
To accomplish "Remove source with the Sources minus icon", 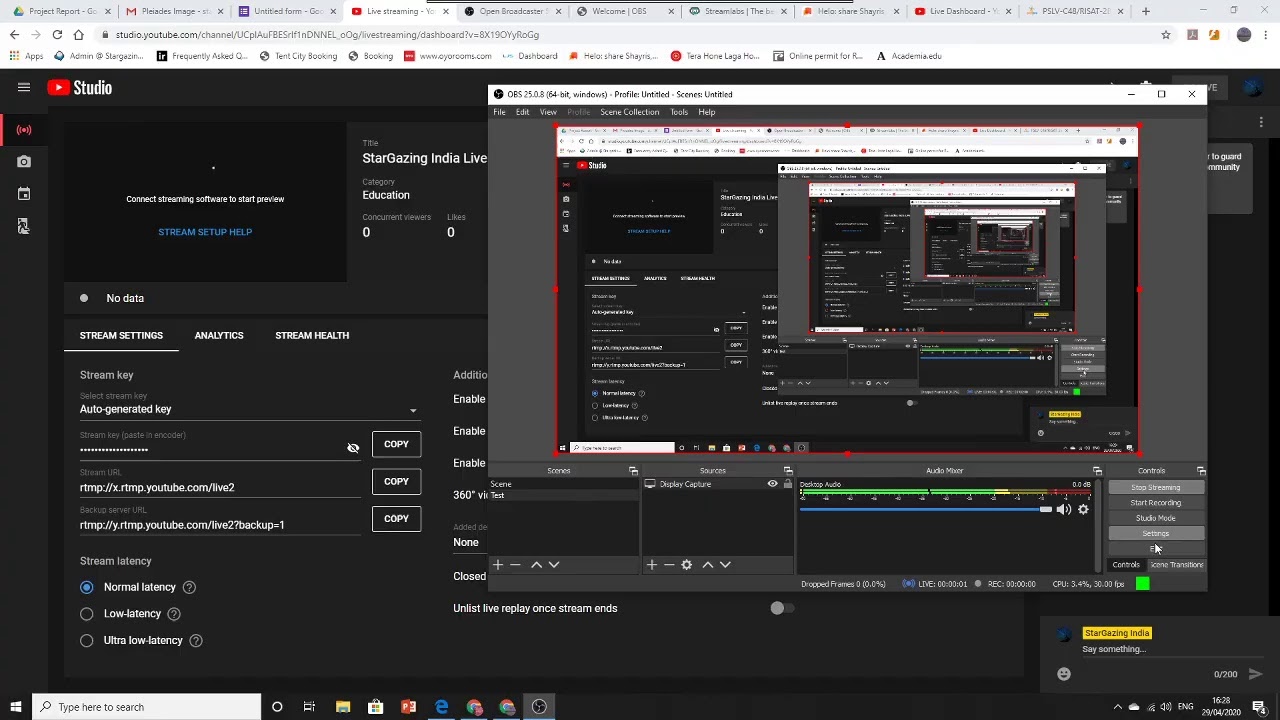I will point(669,565).
